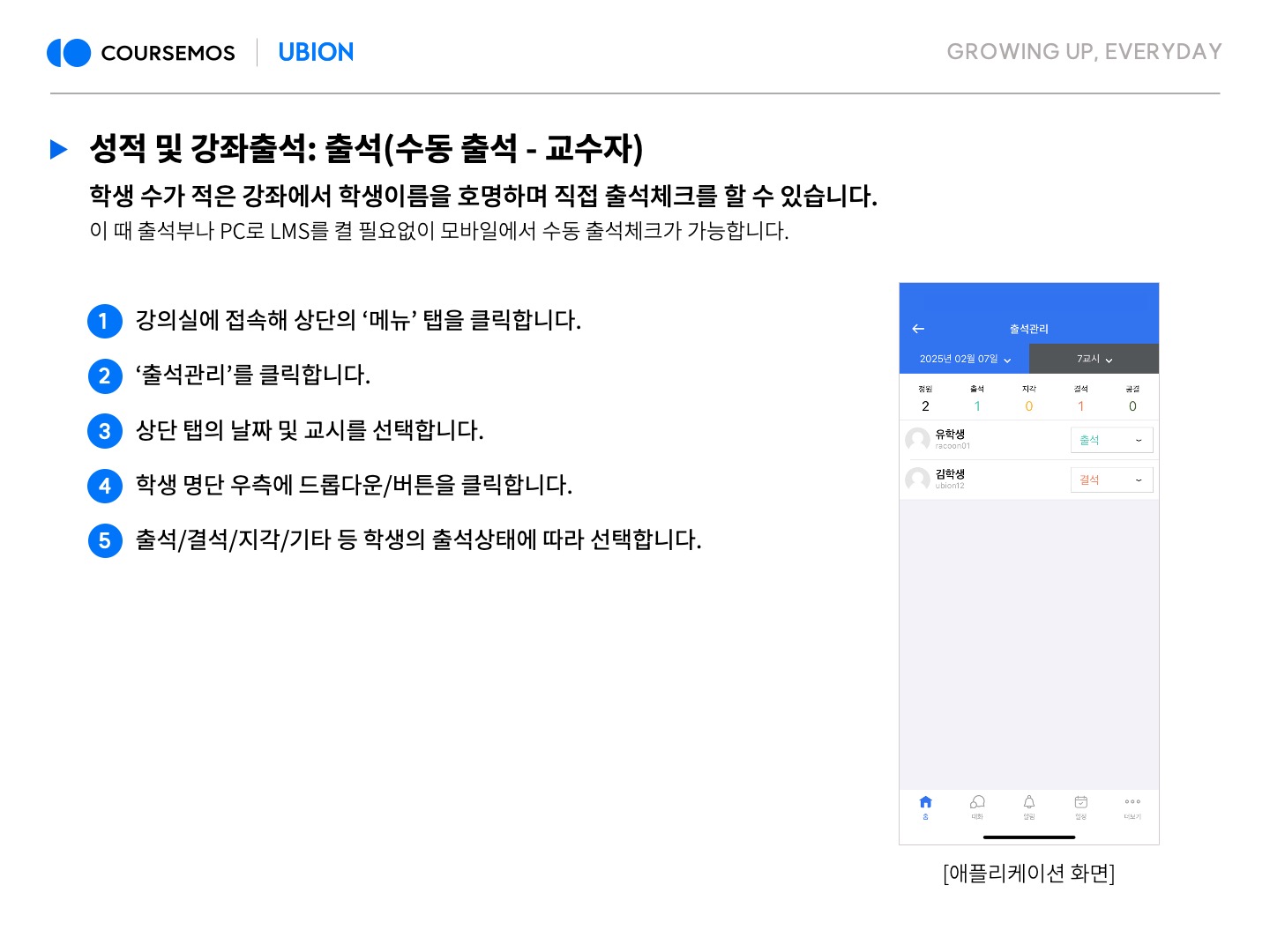
Task: Click the numbered step 5 circle
Action: pos(105,540)
